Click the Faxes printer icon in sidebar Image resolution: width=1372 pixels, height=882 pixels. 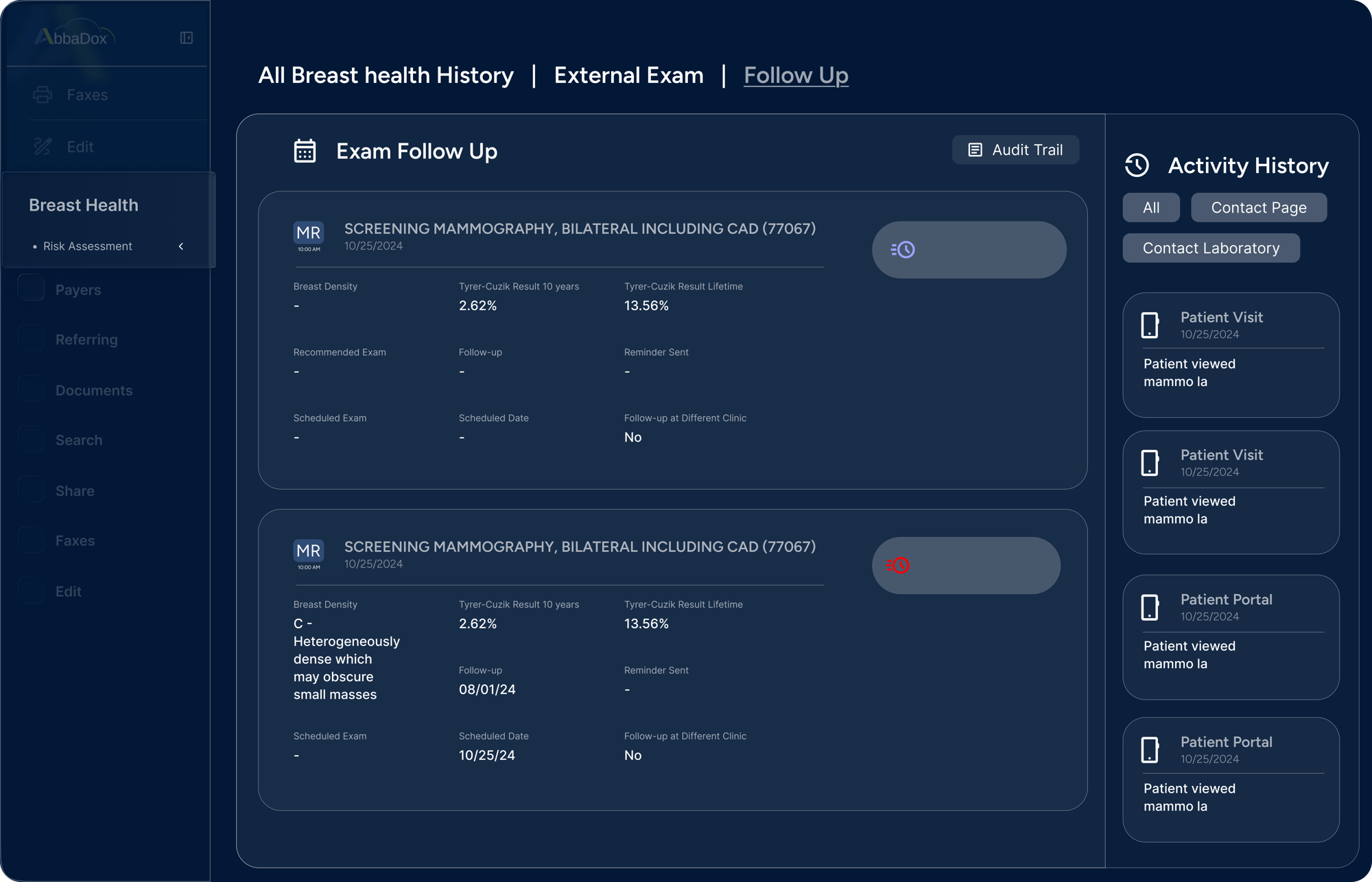(43, 95)
